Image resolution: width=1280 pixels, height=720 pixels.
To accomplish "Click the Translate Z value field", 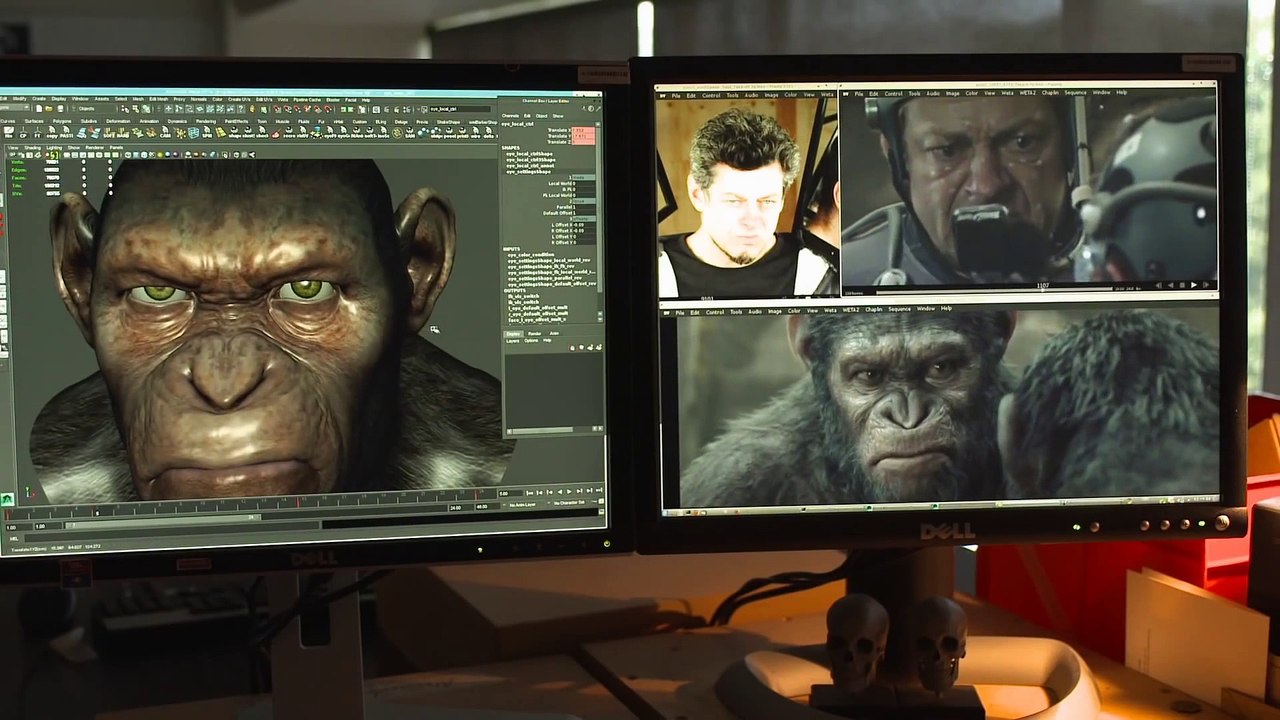I will [583, 142].
